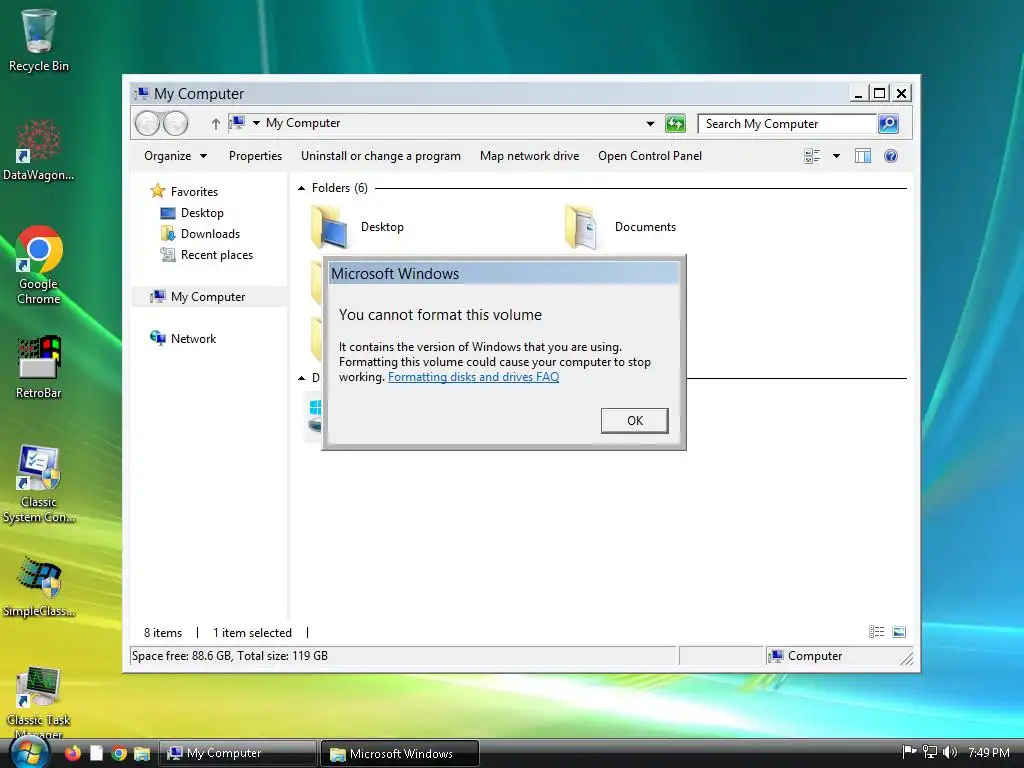
Task: Open the DataWagon desktop shortcut
Action: [38, 150]
